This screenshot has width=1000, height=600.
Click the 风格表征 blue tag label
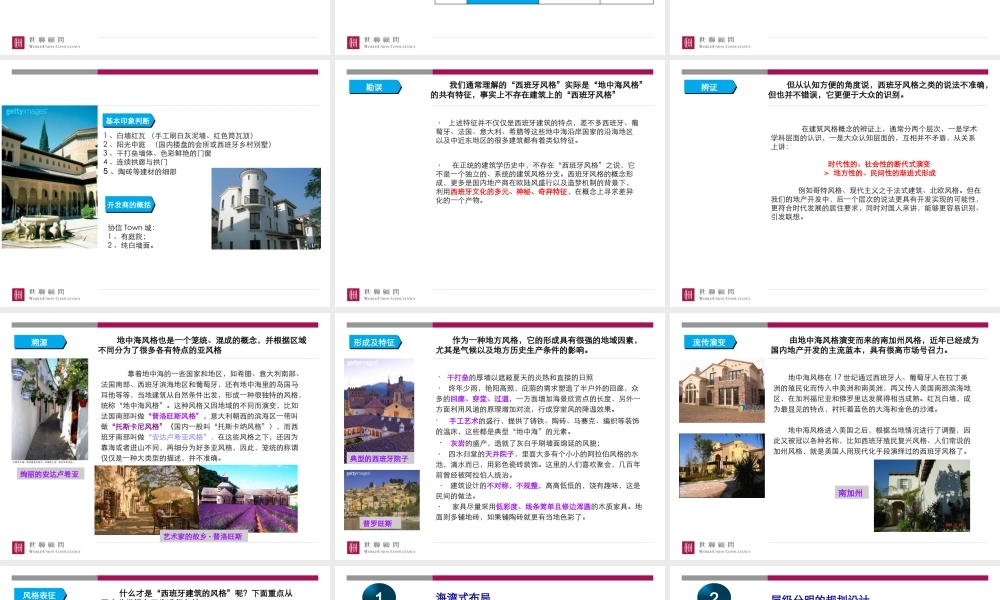pos(38,594)
